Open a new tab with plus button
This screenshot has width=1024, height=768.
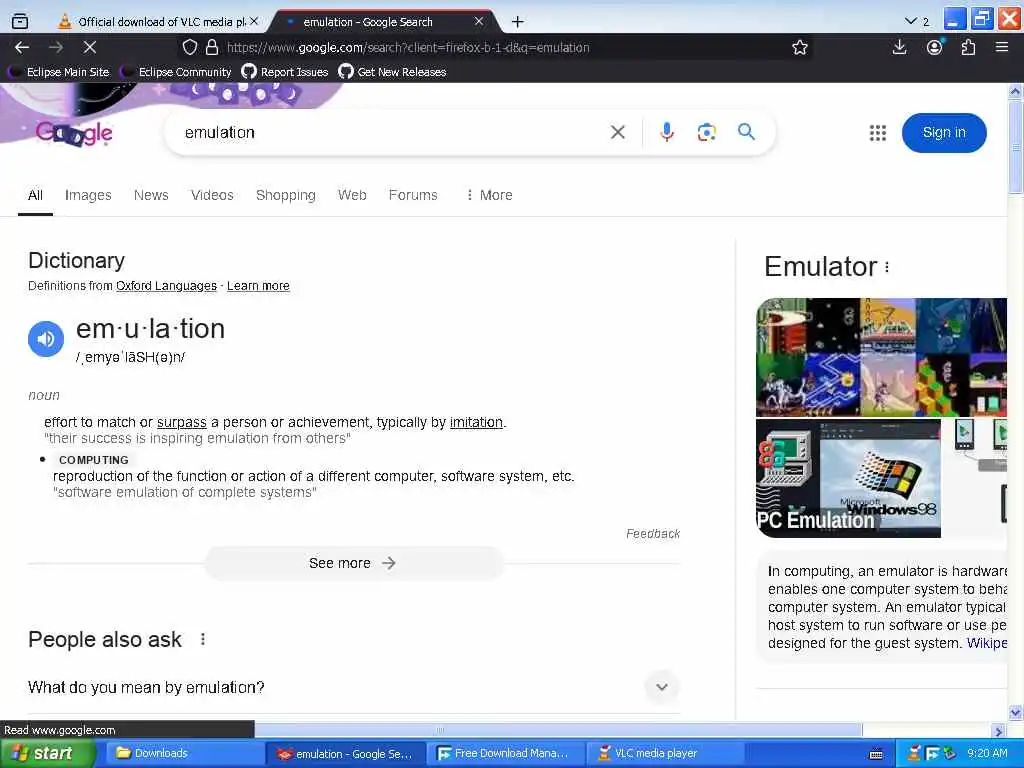click(x=518, y=22)
